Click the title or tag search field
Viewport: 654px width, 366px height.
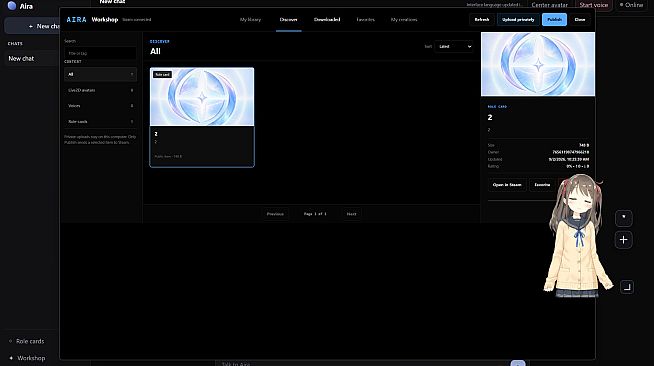pos(100,53)
